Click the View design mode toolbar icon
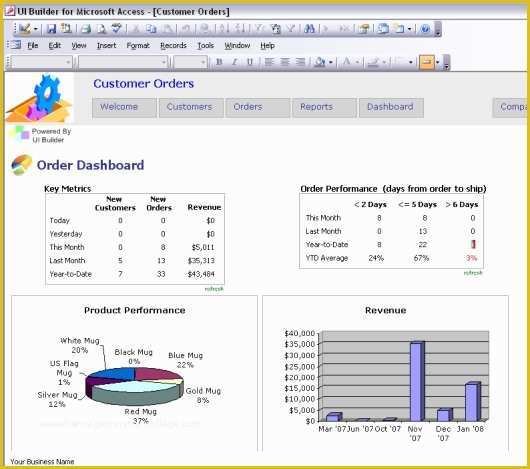The height and width of the screenshot is (469, 530). (x=25, y=29)
